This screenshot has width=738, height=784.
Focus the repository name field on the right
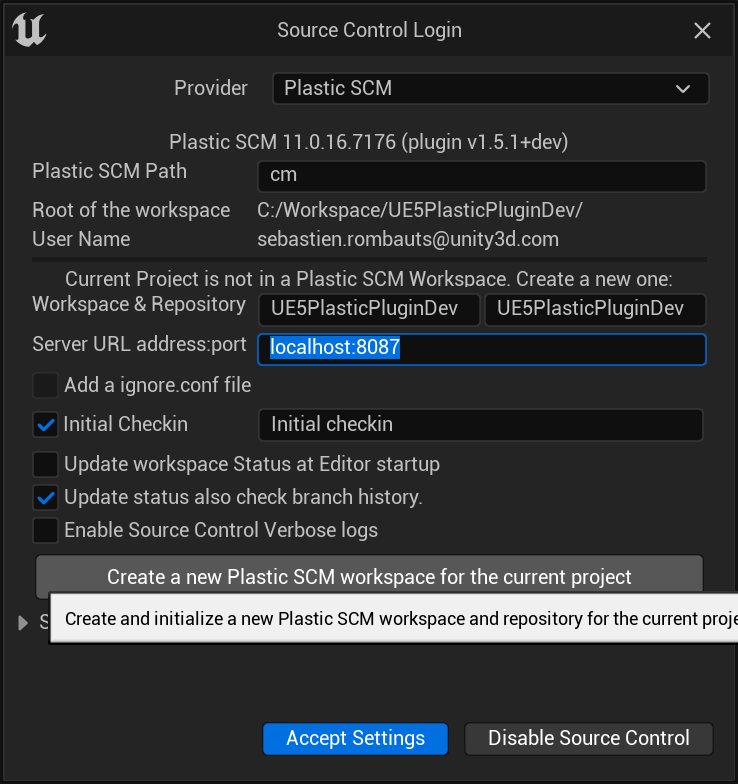coord(595,310)
